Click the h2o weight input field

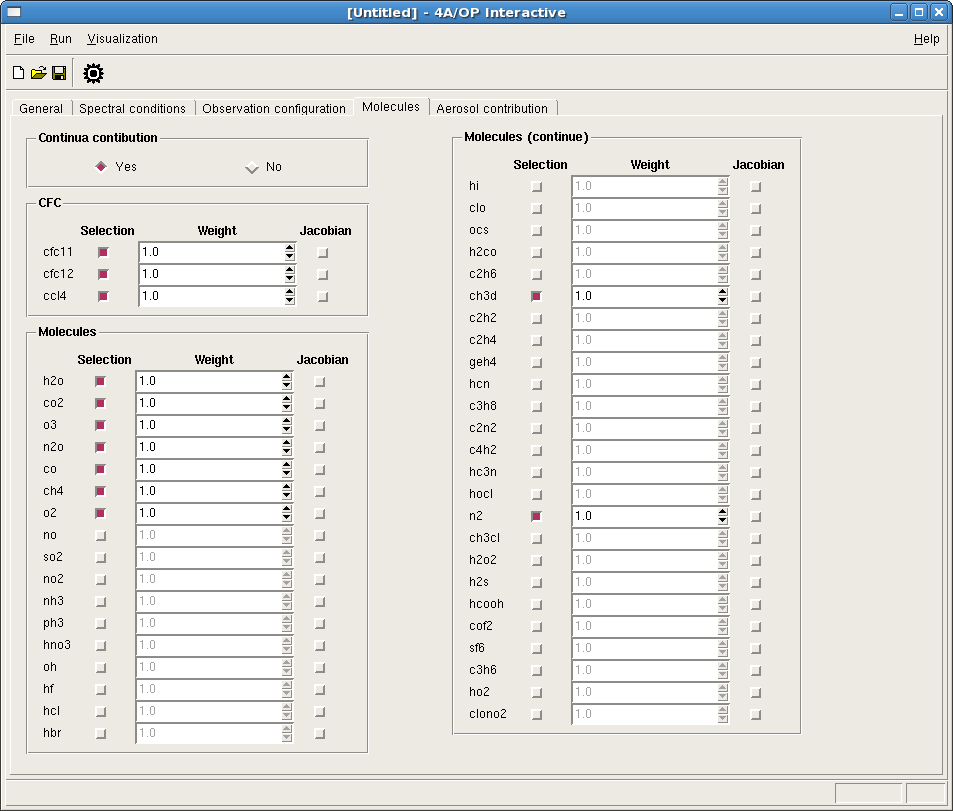pyautogui.click(x=208, y=381)
